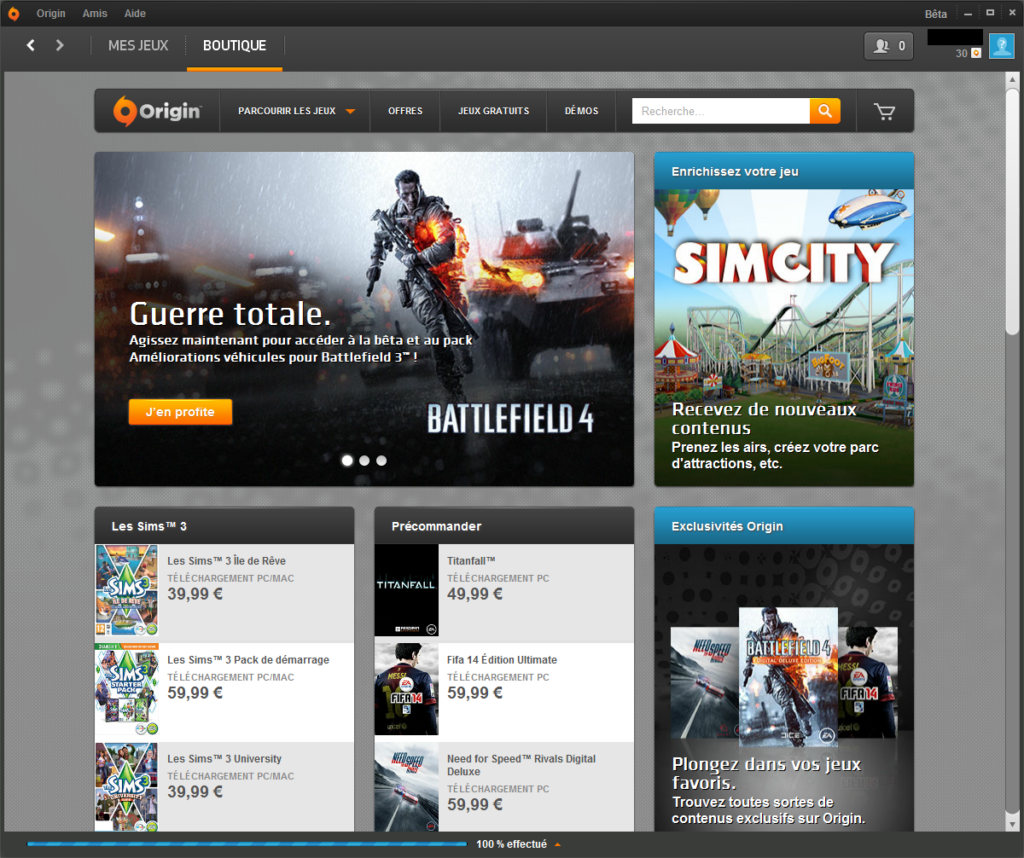Click the download progress bar
The height and width of the screenshot is (858, 1024).
pos(247,844)
